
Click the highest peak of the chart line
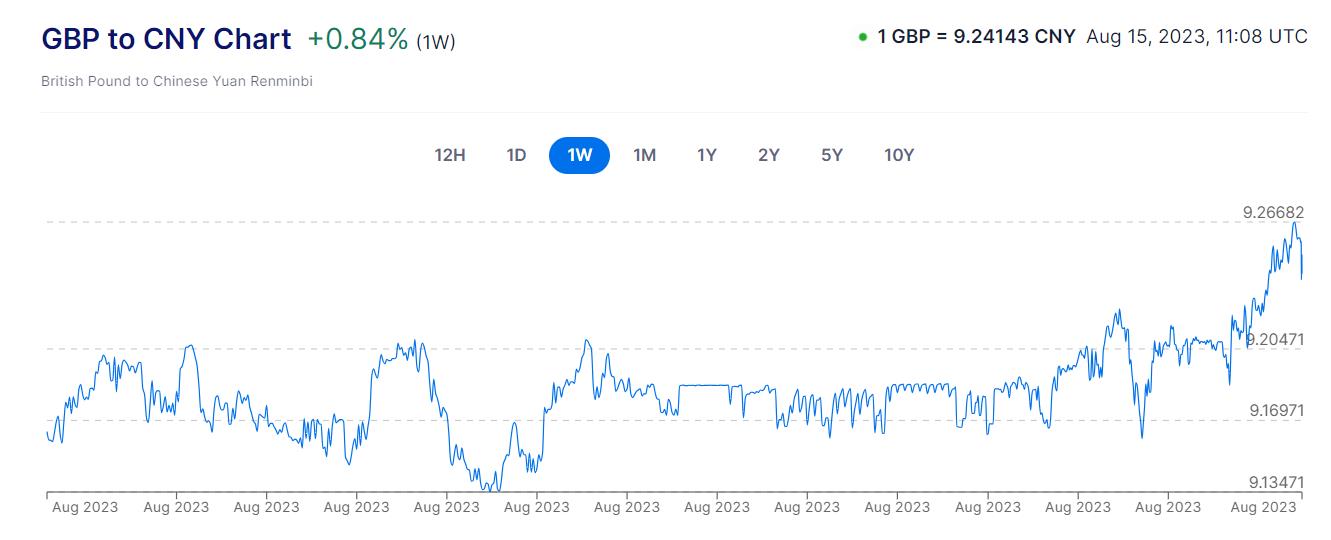click(x=1294, y=223)
